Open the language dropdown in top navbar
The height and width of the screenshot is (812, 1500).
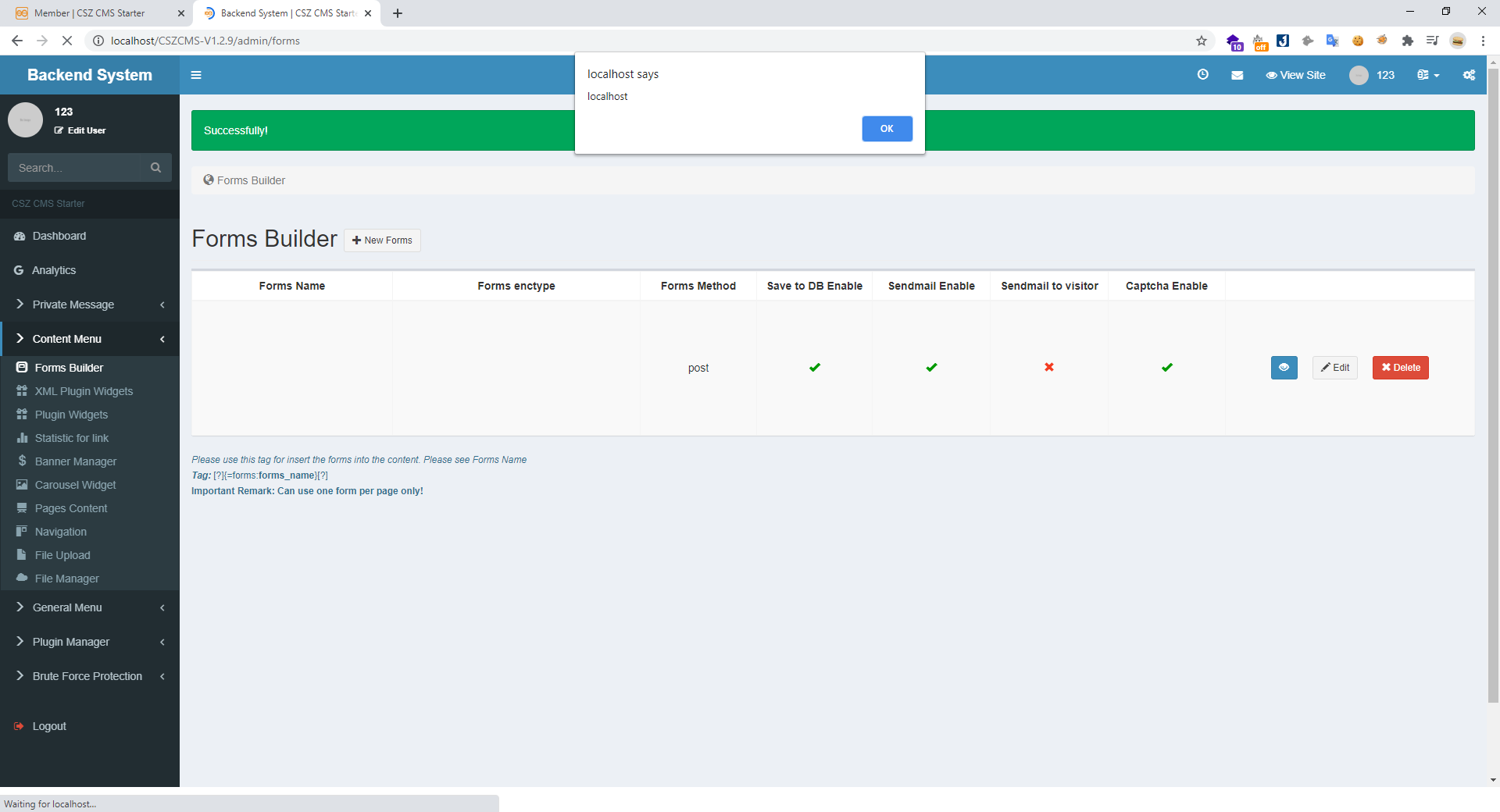[1428, 75]
